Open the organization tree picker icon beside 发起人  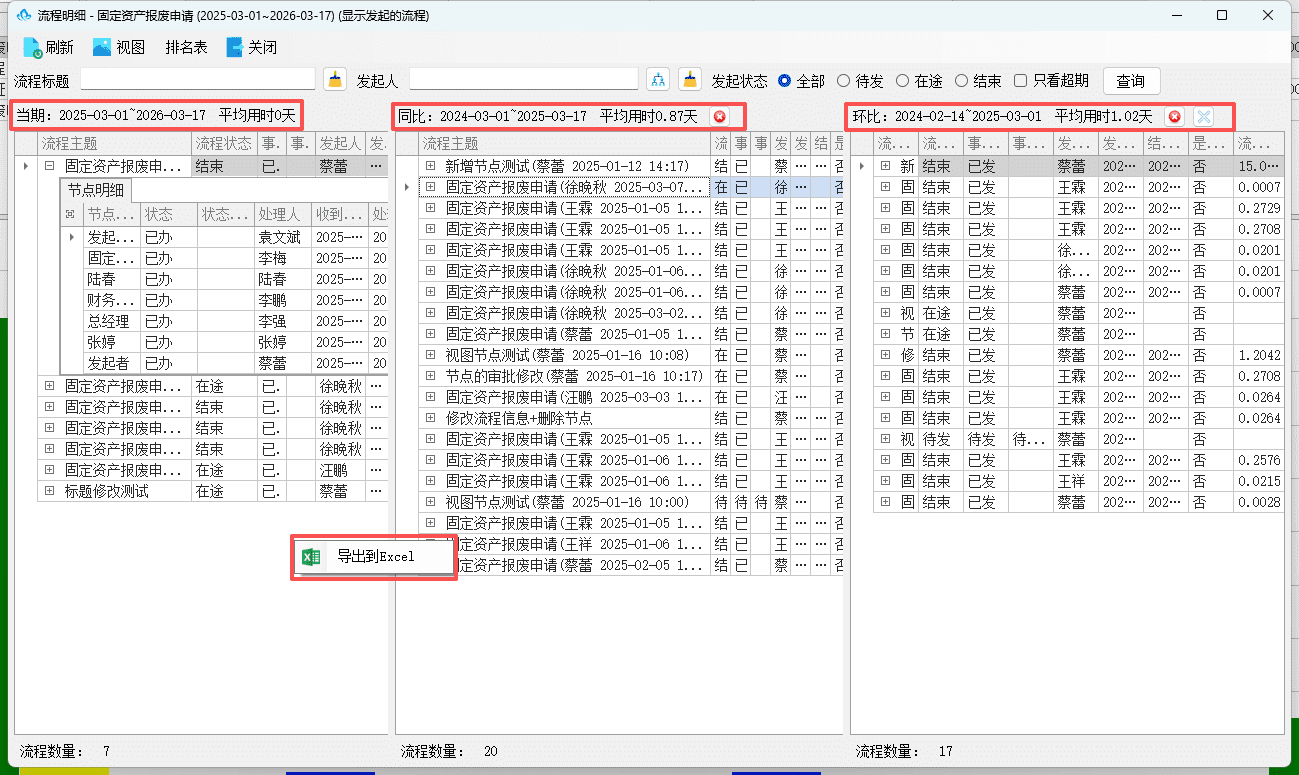[658, 80]
